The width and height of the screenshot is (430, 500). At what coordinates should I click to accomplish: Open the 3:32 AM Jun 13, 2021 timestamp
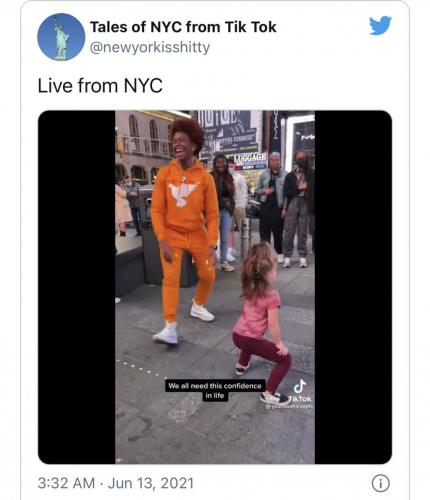116,483
